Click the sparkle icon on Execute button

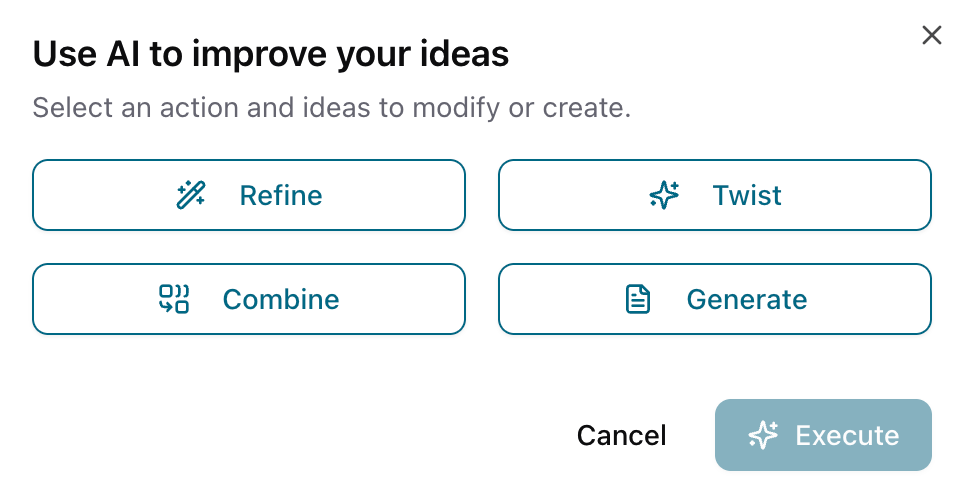coord(763,435)
